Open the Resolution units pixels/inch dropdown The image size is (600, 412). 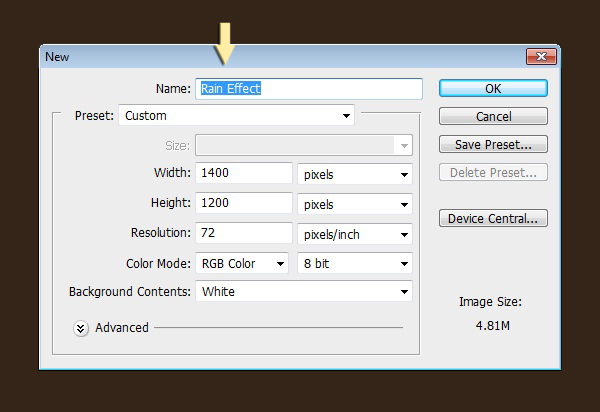point(355,234)
